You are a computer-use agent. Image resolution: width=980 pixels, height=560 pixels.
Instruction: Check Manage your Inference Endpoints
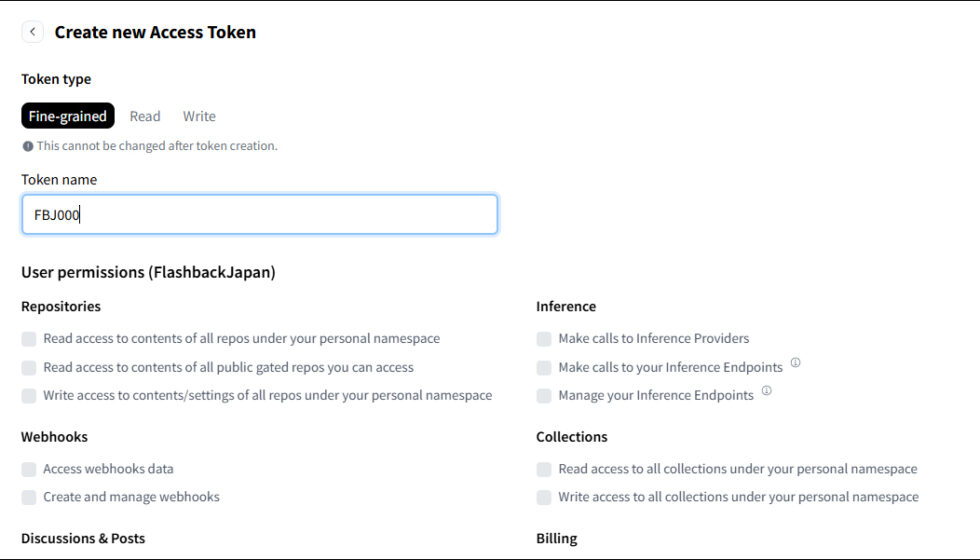[544, 395]
